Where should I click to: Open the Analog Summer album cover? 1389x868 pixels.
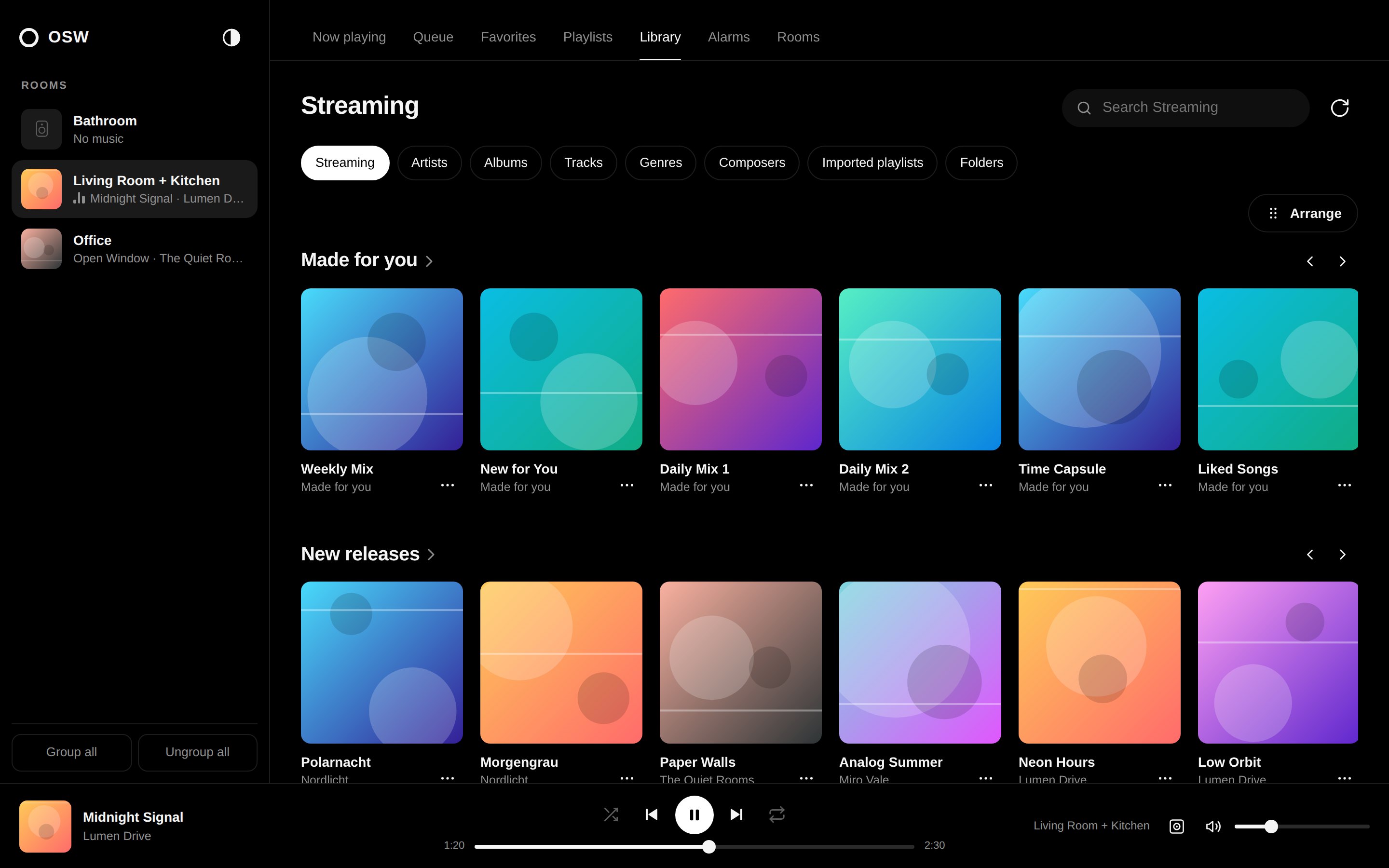click(920, 663)
